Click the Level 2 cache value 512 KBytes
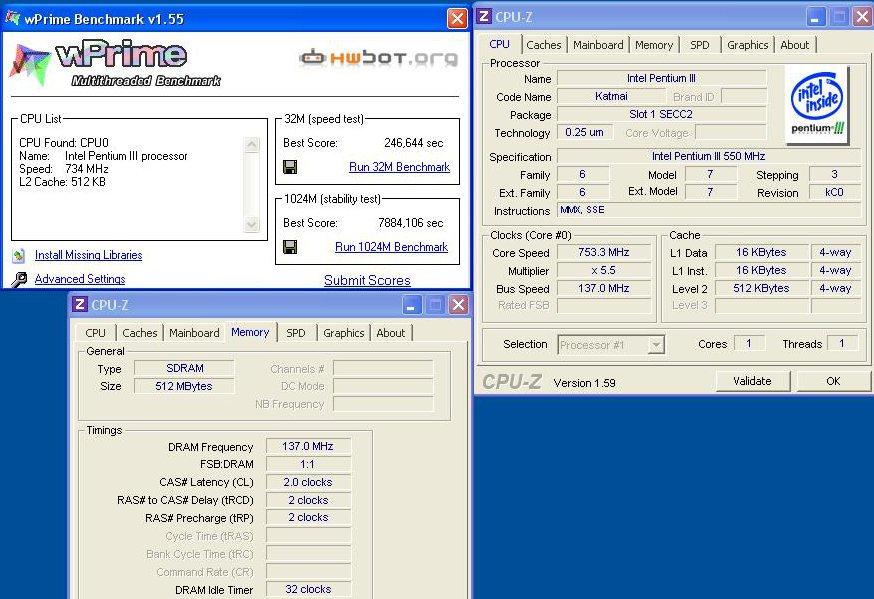Viewport: 874px width, 599px height. pos(761,288)
